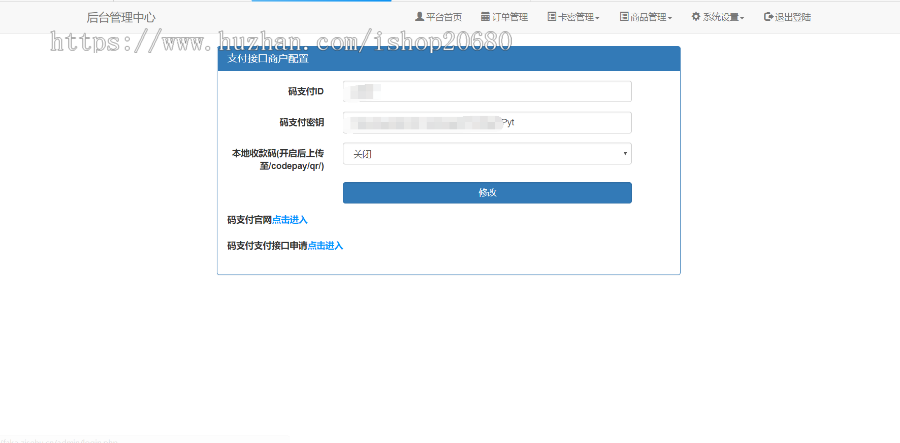Click the list icon beside 商品管理
Viewport: 900px width, 443px height.
click(624, 17)
